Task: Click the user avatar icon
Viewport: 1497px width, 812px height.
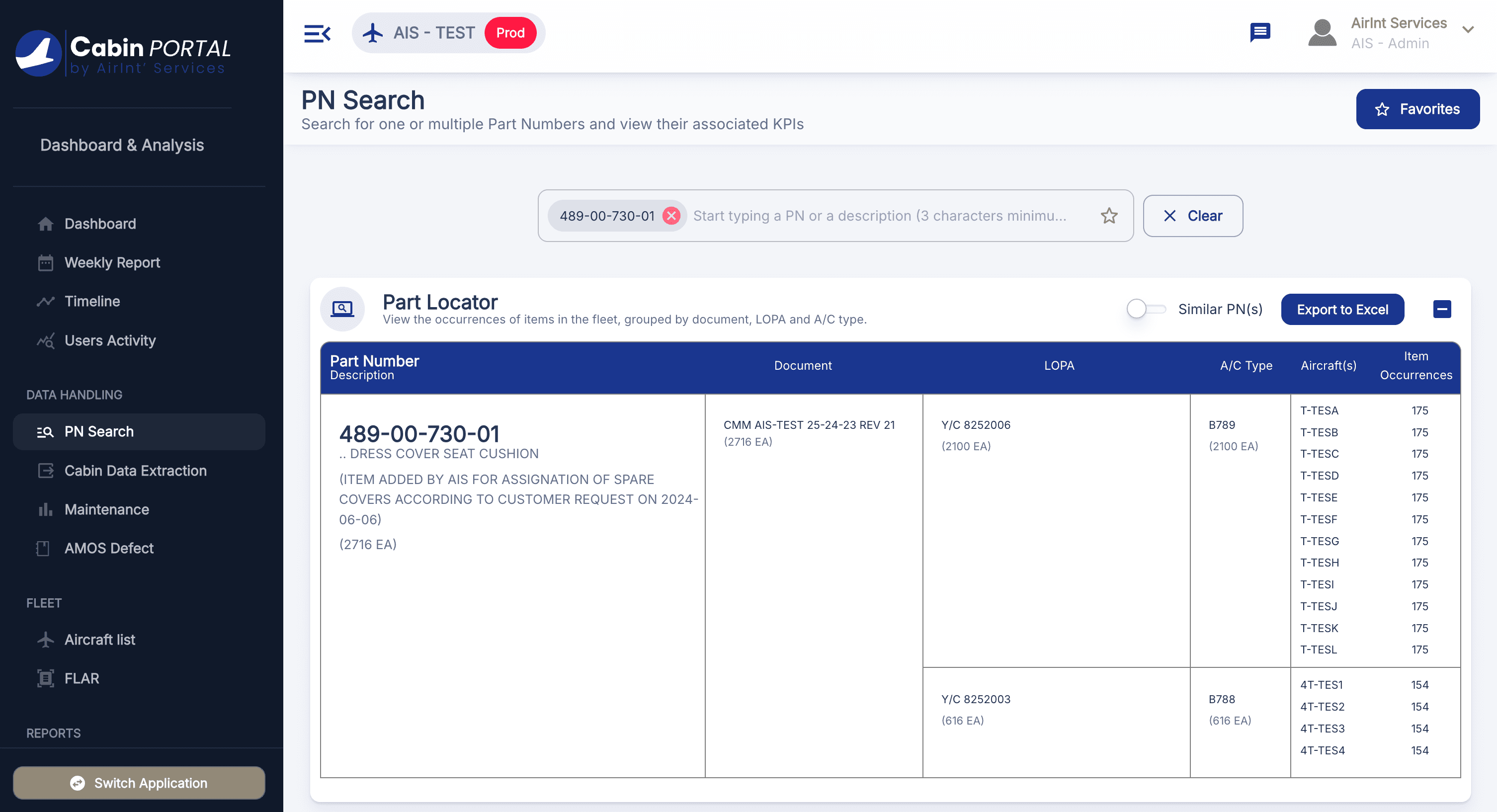Action: coord(1322,33)
